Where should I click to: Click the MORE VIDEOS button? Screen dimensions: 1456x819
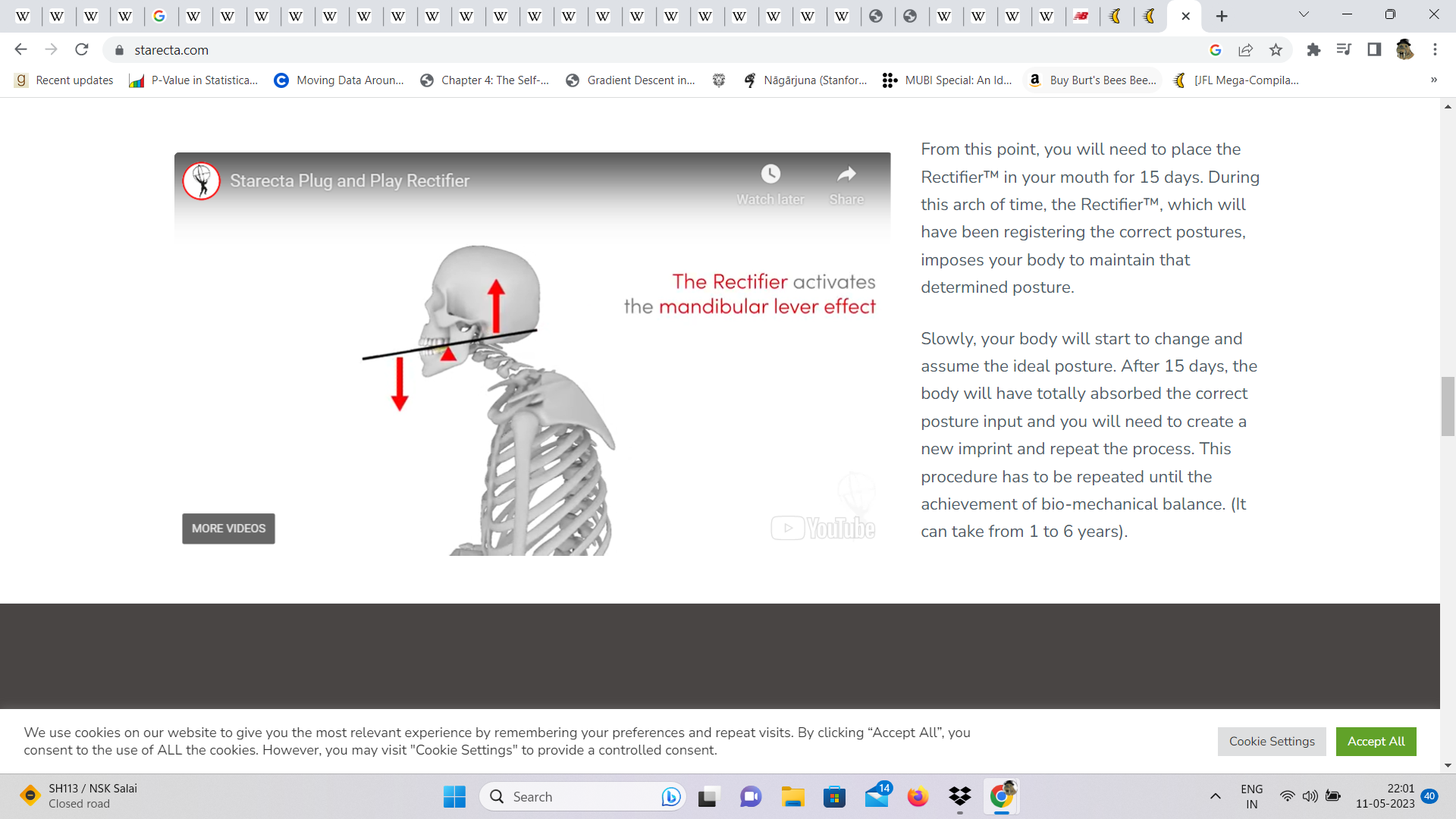pyautogui.click(x=228, y=529)
